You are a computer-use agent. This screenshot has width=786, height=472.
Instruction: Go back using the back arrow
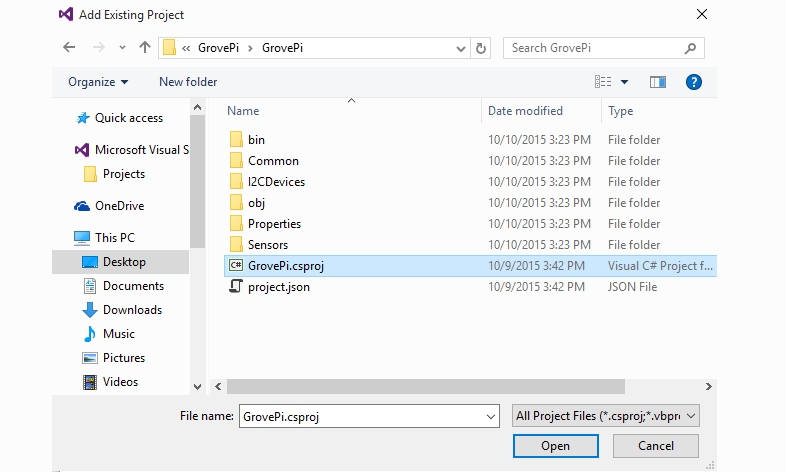(69, 48)
